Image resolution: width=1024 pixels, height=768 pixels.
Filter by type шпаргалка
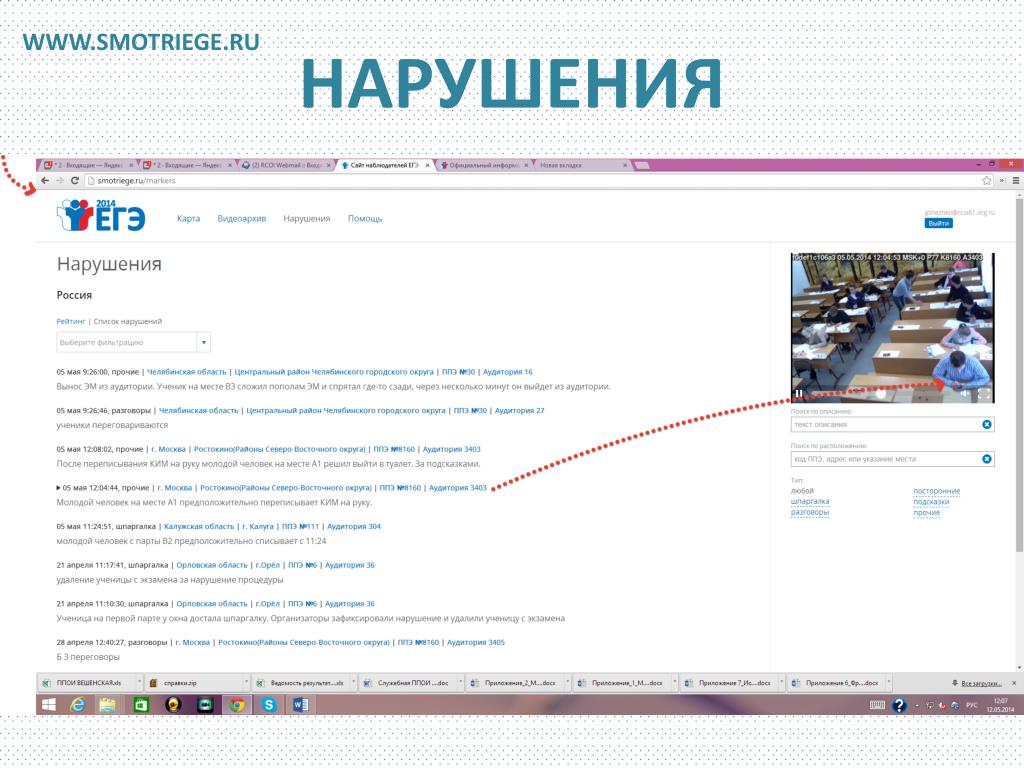(x=810, y=502)
